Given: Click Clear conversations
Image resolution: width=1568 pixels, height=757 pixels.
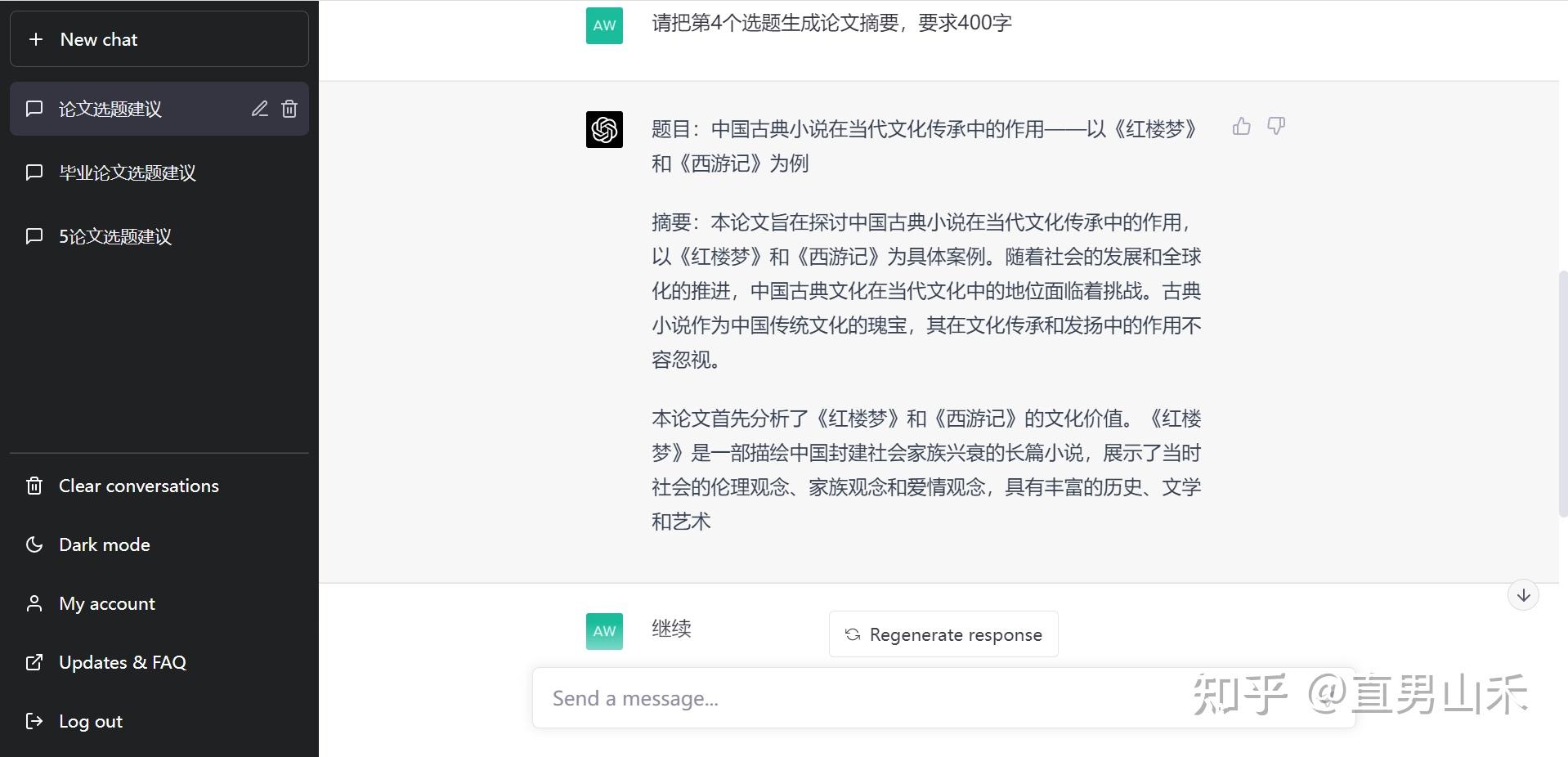Looking at the screenshot, I should pyautogui.click(x=138, y=486).
